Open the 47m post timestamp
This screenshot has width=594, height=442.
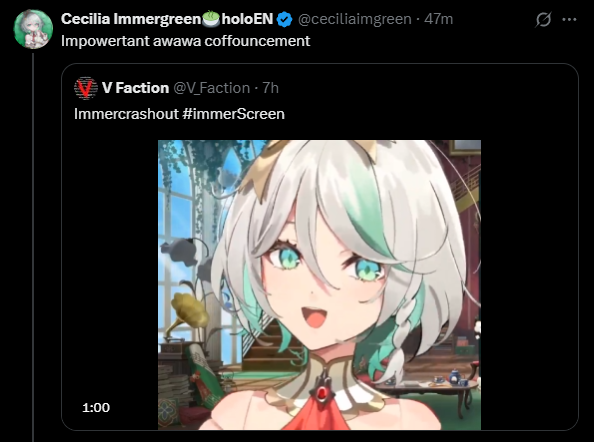click(438, 19)
